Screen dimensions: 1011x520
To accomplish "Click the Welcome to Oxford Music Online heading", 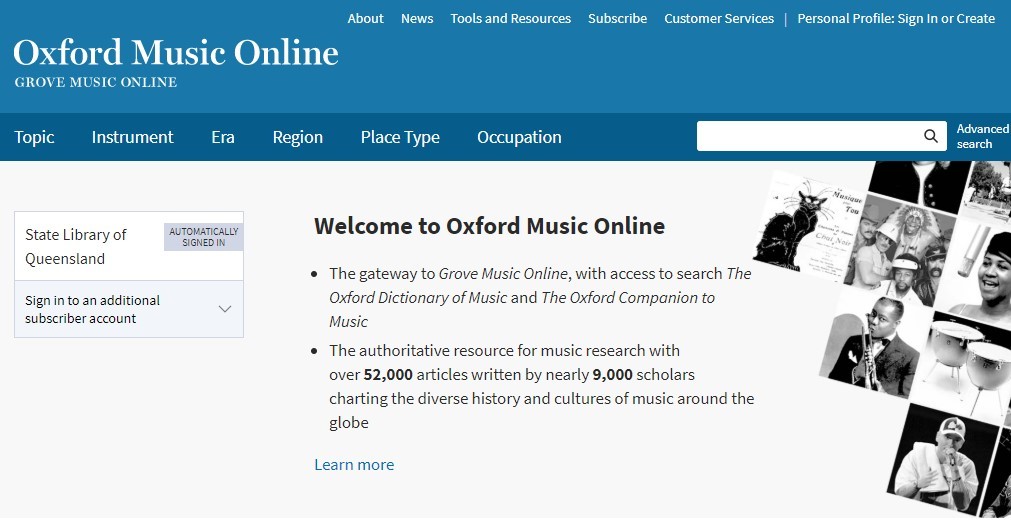I will click(489, 226).
